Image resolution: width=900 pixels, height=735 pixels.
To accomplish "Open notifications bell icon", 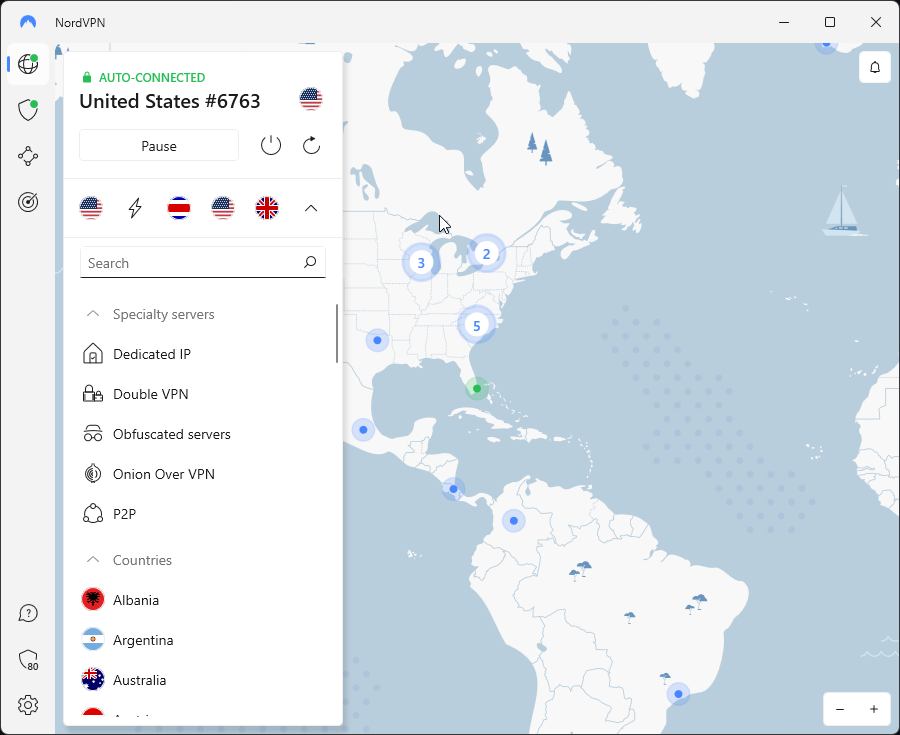I will click(x=875, y=67).
